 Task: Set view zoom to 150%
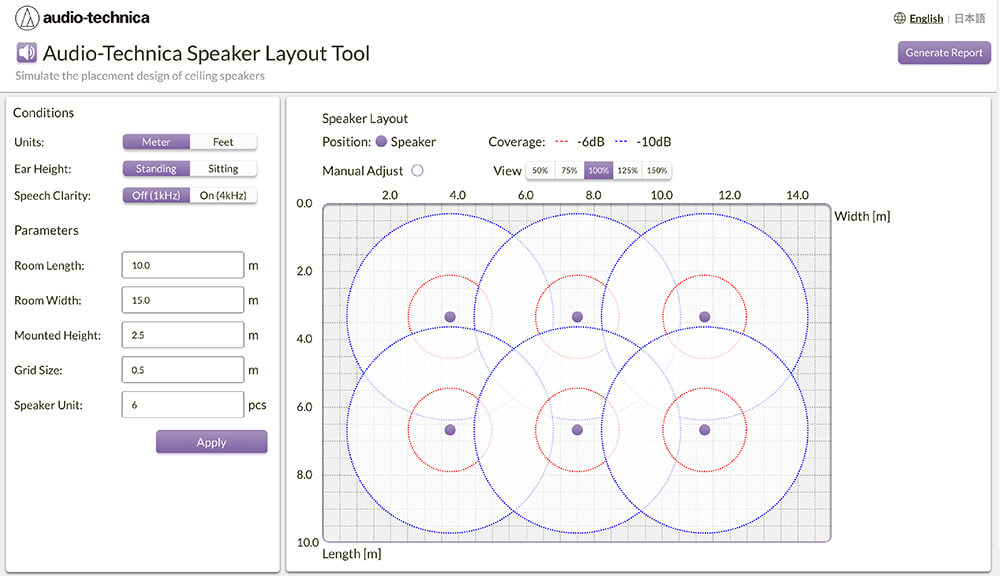click(657, 170)
